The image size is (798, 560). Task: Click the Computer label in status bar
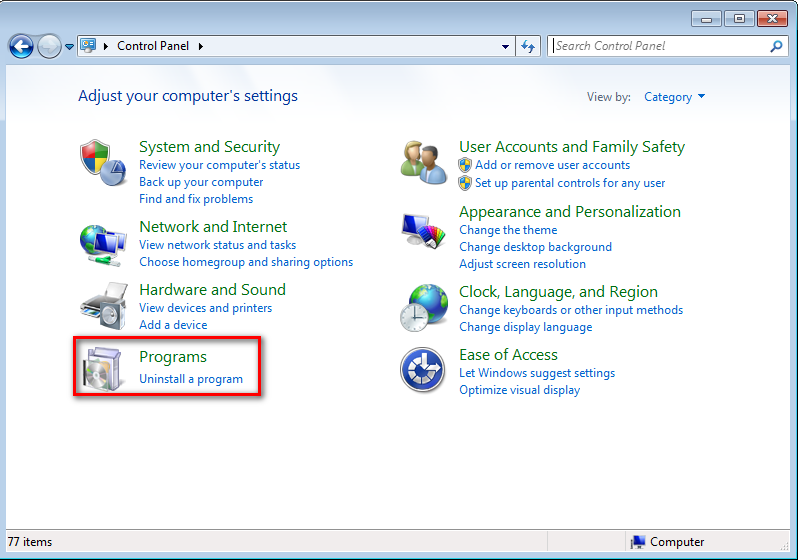(677, 542)
